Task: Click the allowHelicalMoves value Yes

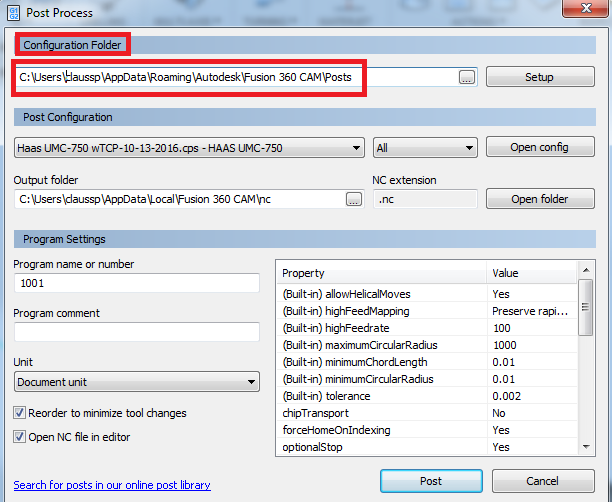Action: pyautogui.click(x=532, y=294)
